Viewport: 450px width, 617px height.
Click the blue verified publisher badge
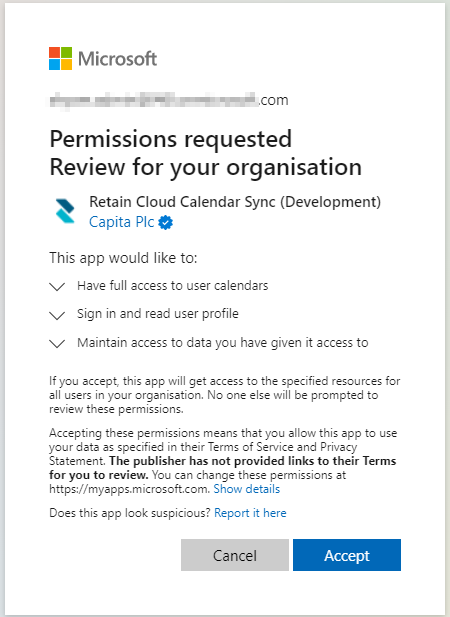click(x=166, y=223)
